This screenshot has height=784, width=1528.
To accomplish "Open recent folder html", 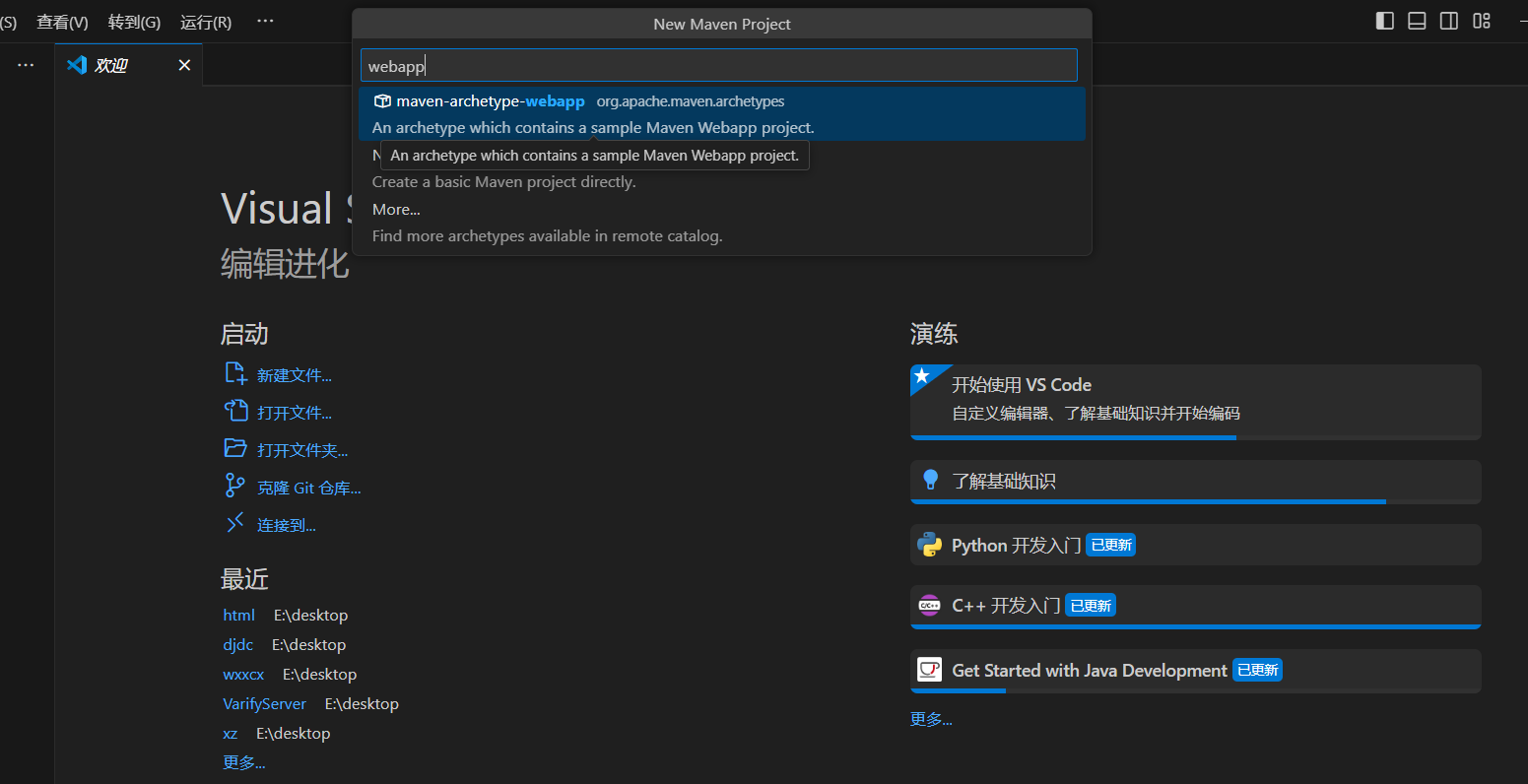I will pos(238,615).
